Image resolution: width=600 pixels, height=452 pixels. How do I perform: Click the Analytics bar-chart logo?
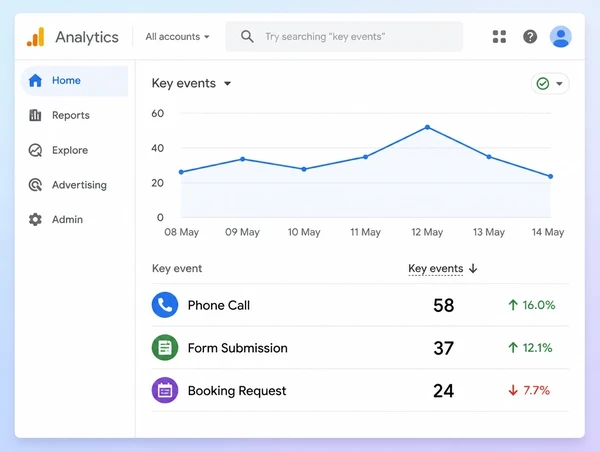click(x=36, y=37)
